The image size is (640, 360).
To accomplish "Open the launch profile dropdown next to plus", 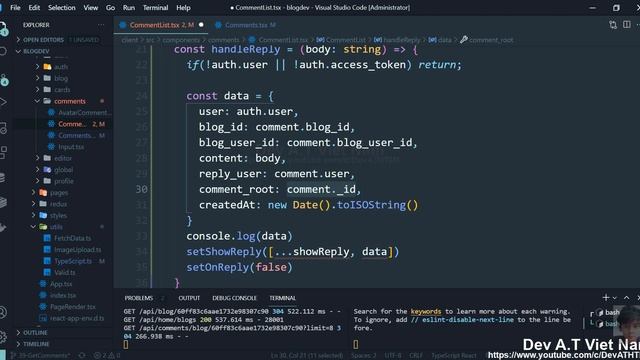I will click(x=615, y=298).
